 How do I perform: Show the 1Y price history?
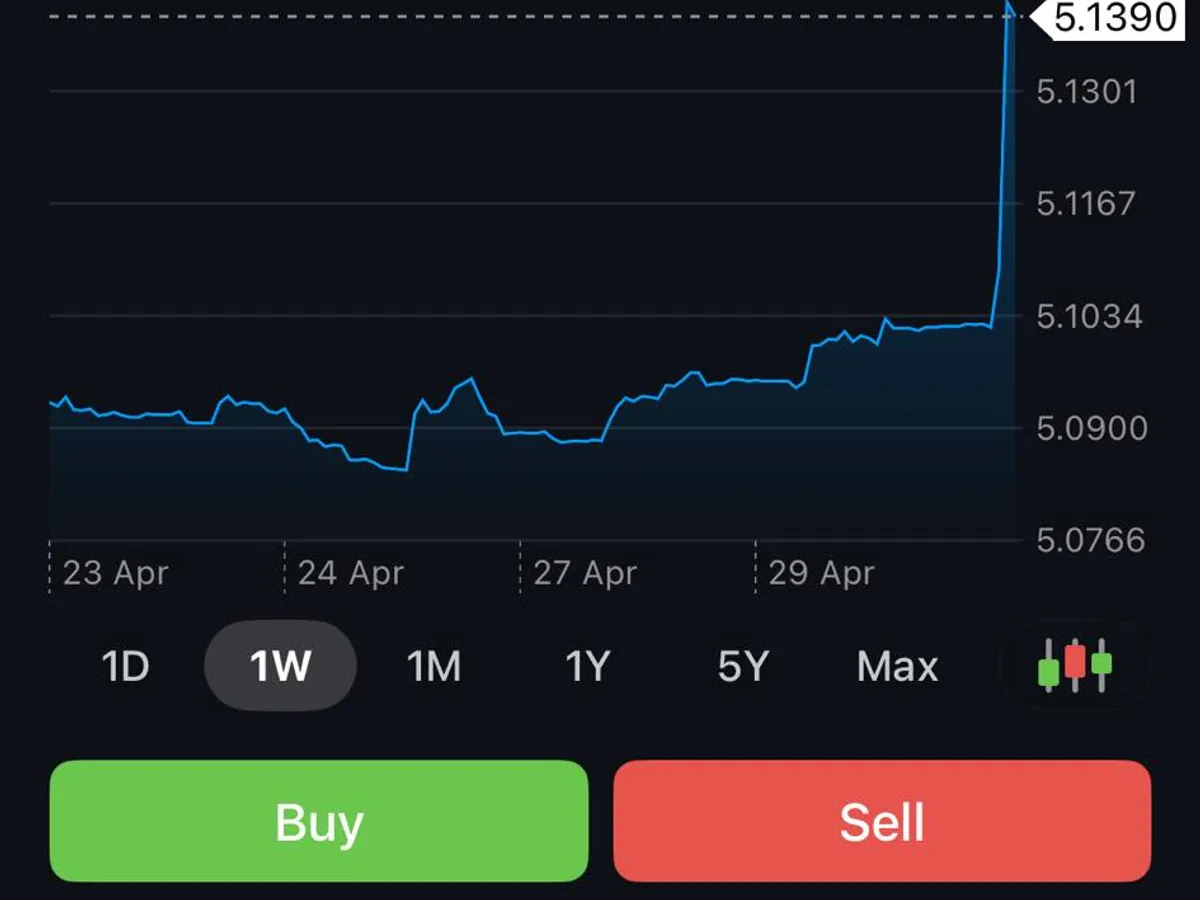[x=588, y=666]
